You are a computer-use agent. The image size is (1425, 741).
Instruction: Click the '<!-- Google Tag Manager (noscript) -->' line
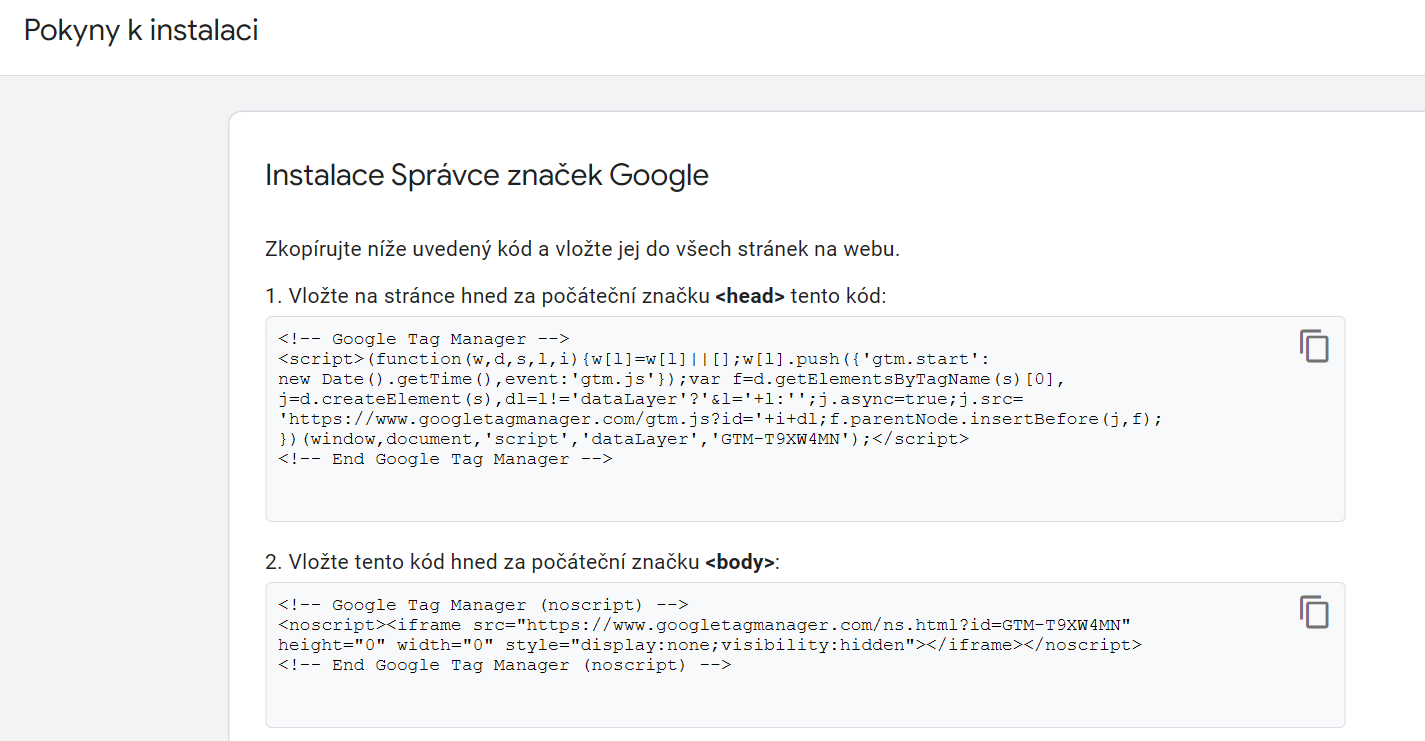point(483,605)
